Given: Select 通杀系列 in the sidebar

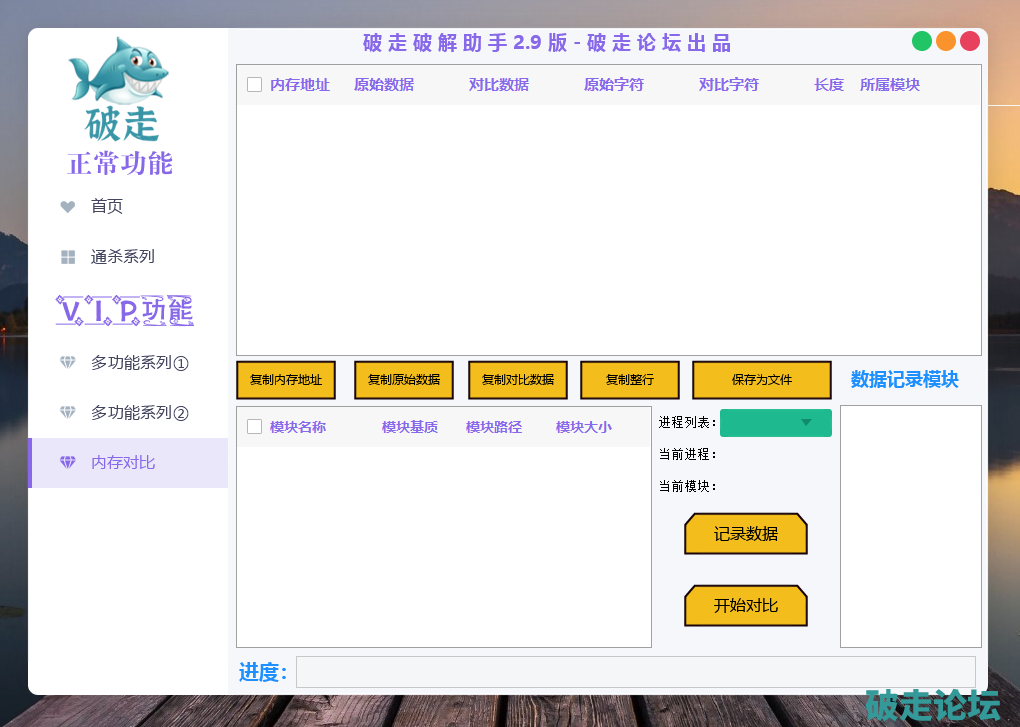Looking at the screenshot, I should (122, 257).
